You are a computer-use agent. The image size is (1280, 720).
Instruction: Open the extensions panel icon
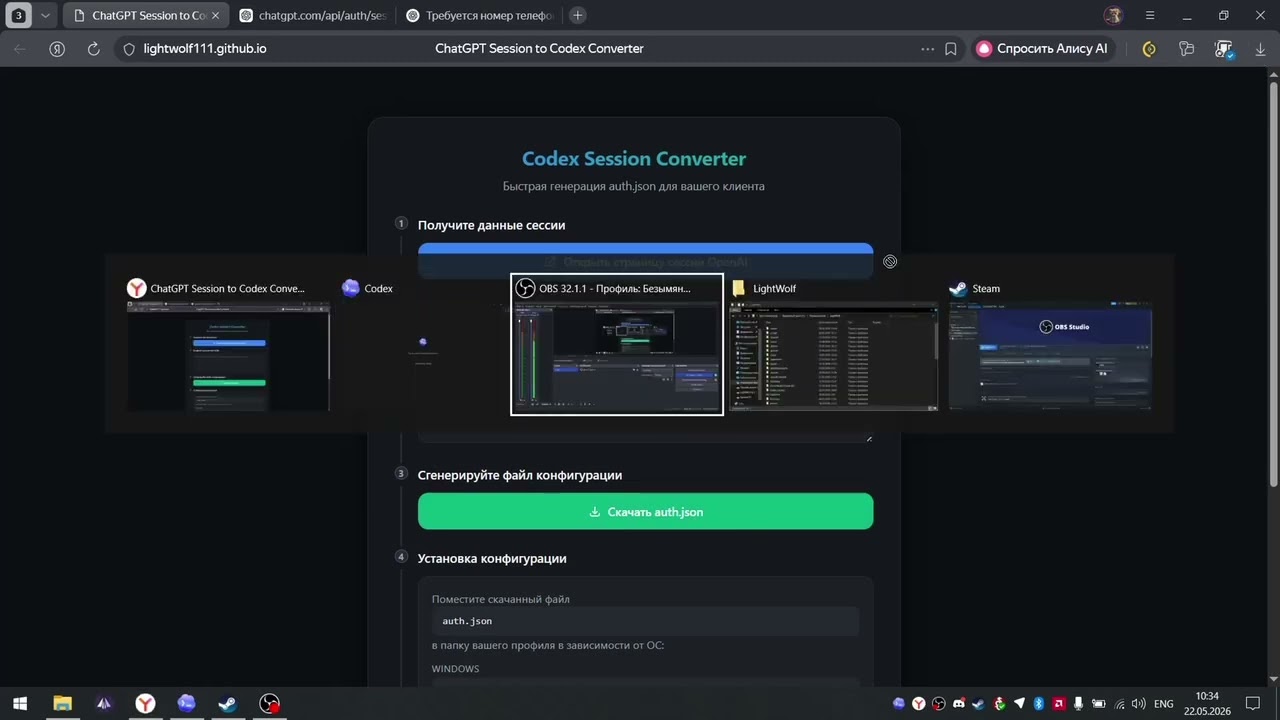tap(1186, 48)
